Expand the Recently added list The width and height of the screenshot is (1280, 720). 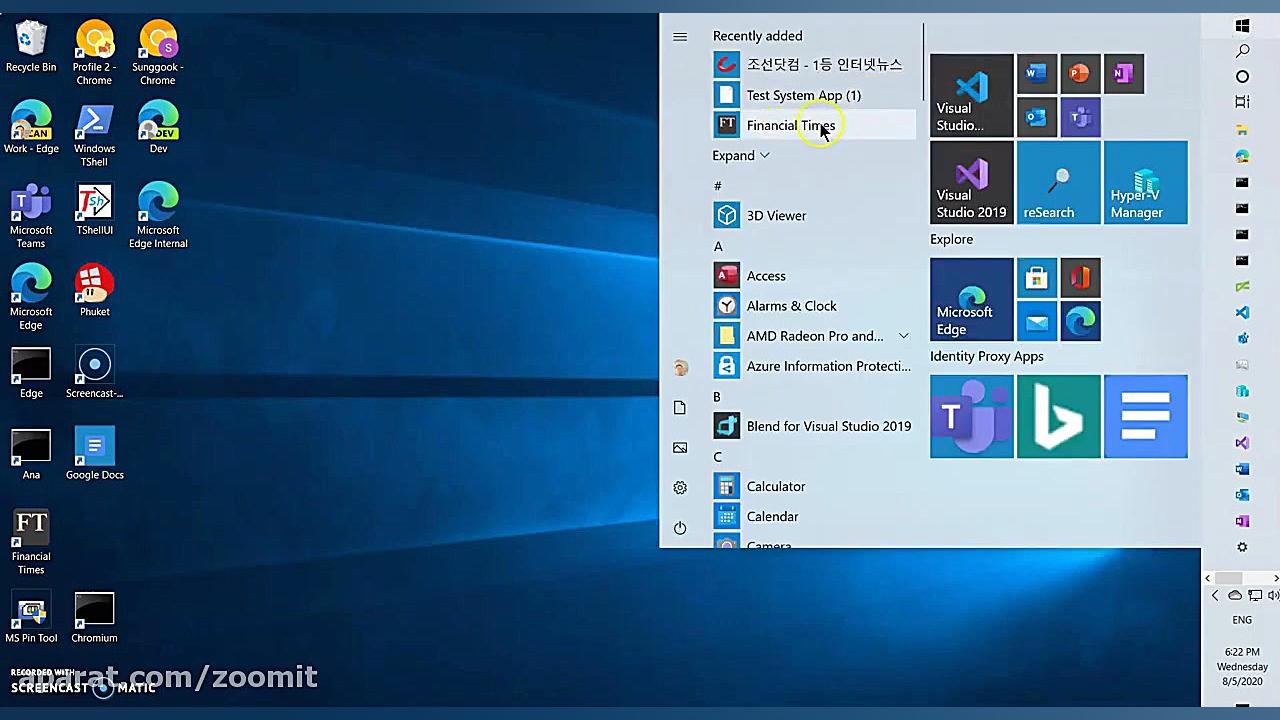[x=740, y=155]
